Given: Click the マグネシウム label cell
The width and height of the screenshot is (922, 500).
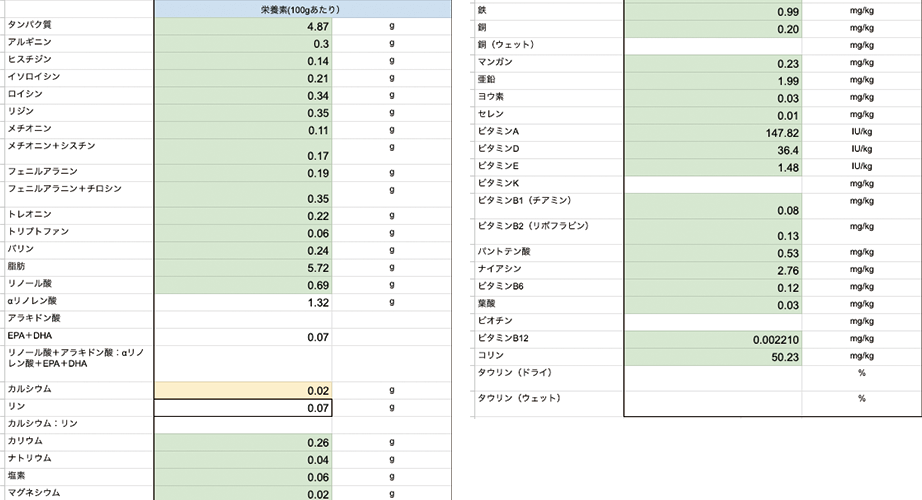Looking at the screenshot, I should [x=77, y=492].
